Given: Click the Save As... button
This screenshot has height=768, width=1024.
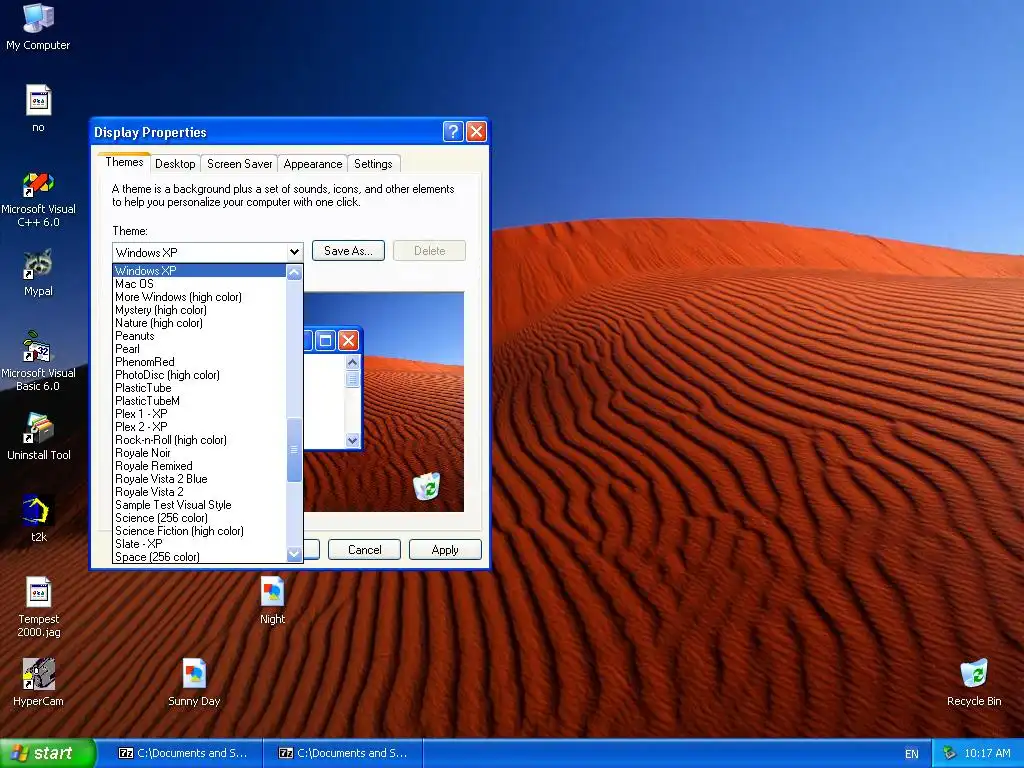Looking at the screenshot, I should click(348, 251).
